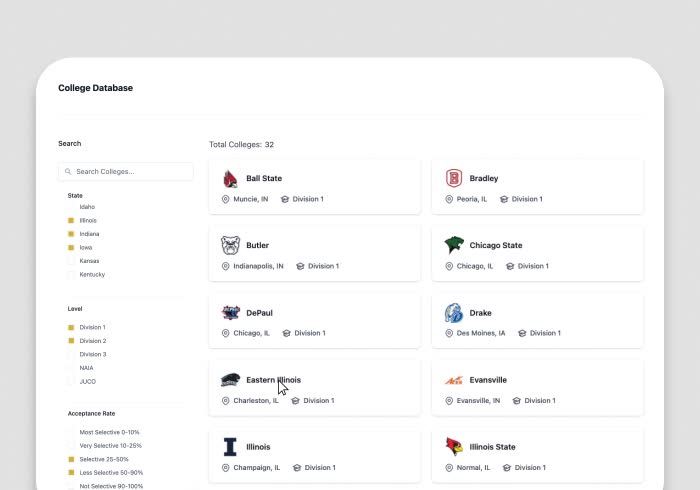The width and height of the screenshot is (700, 490).
Task: Click location pin next to Champaign, IL
Action: [x=225, y=468]
